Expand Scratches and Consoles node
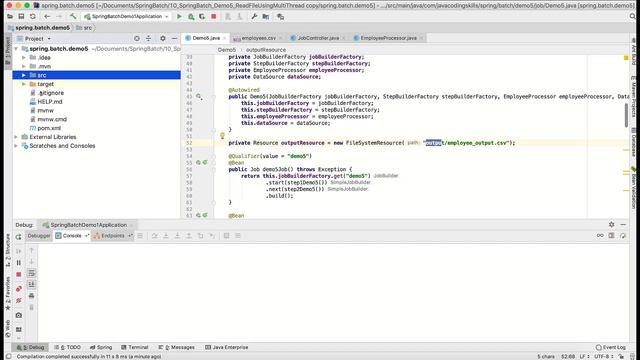Screen dimensions: 640x360 tap(16, 146)
